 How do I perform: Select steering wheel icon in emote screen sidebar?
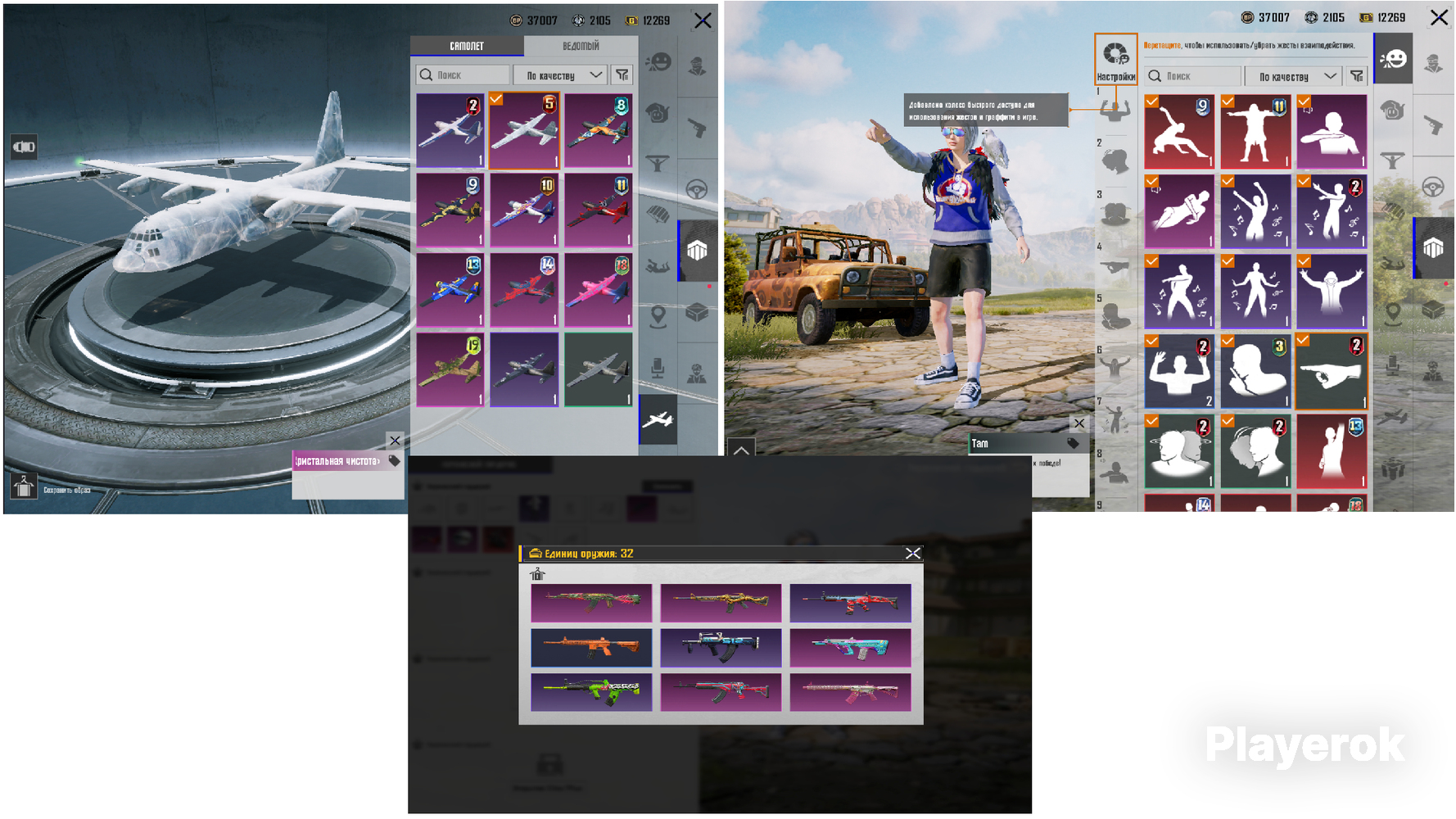pyautogui.click(x=1433, y=187)
